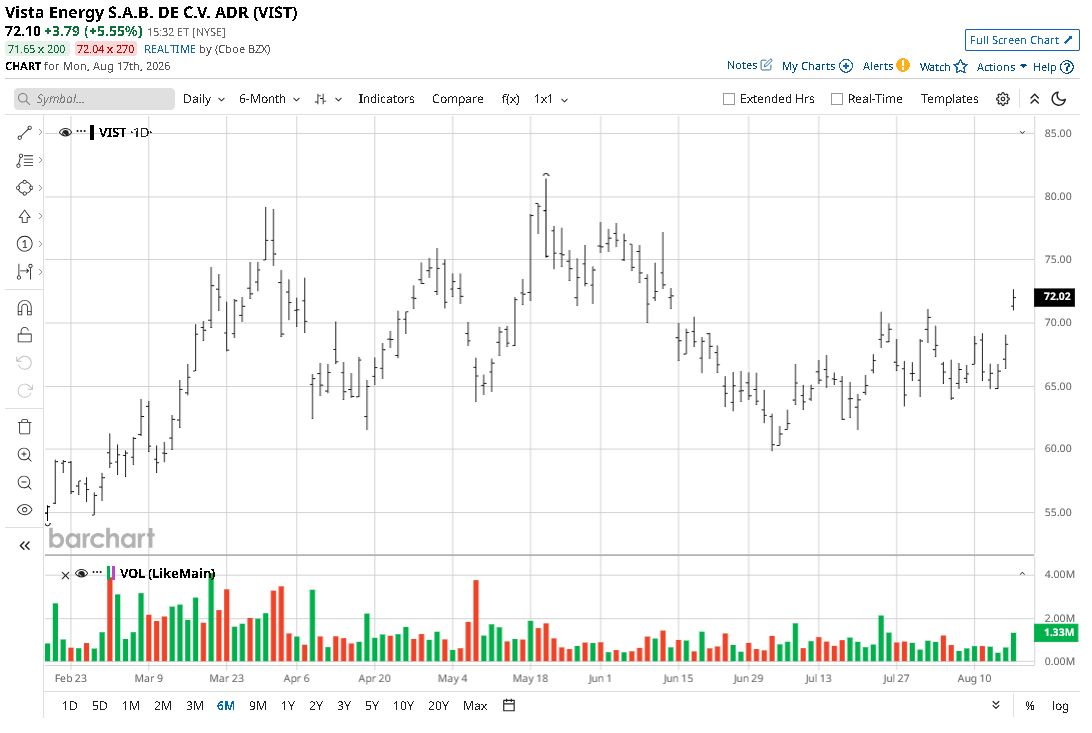Viewport: 1092px width, 733px height.
Task: Choose the arrow marker tool
Action: point(24,216)
